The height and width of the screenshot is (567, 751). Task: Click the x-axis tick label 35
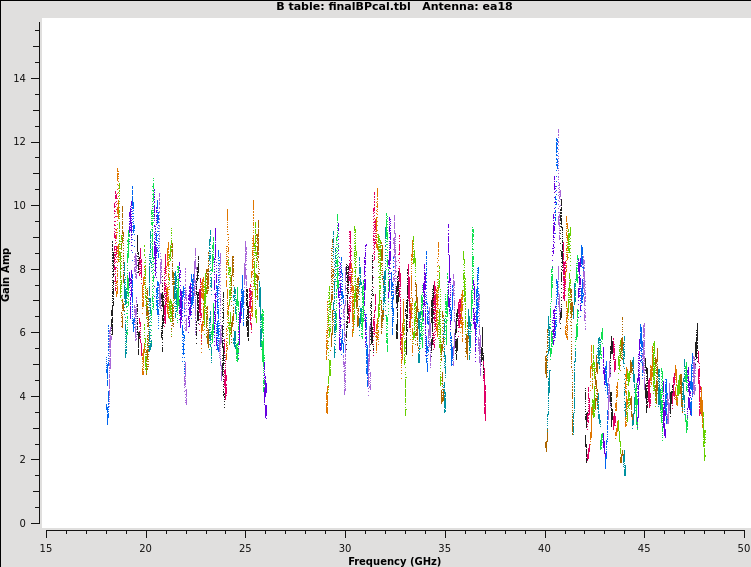tap(445, 548)
